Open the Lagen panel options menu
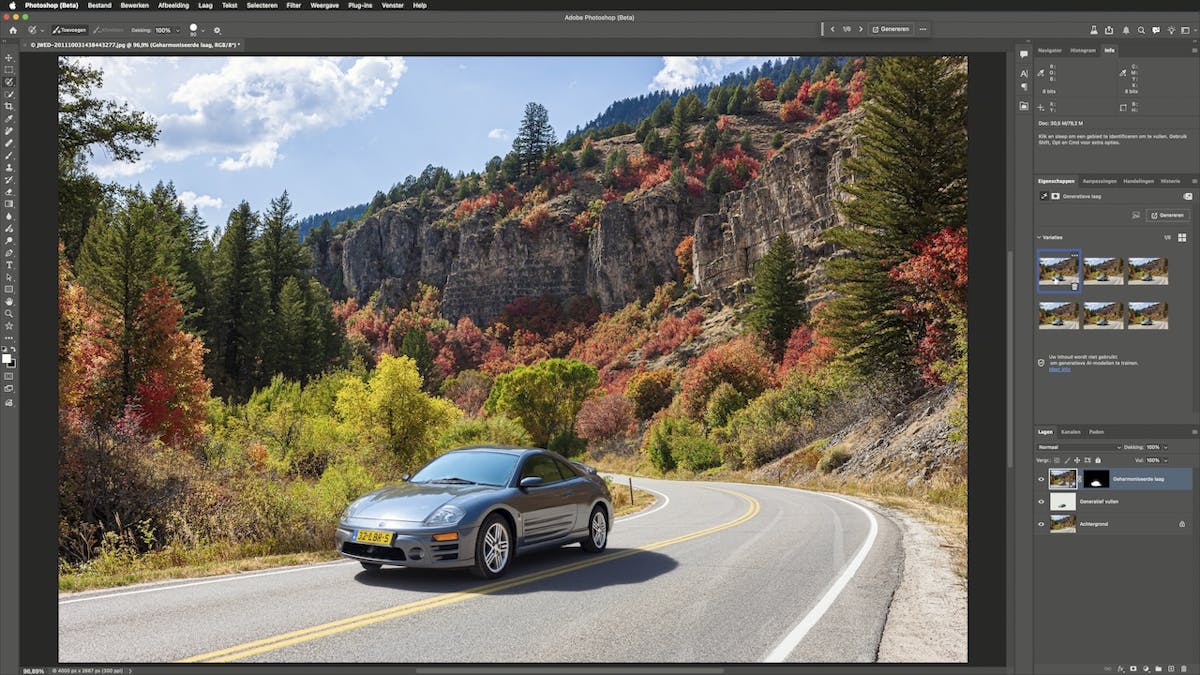 click(1194, 432)
